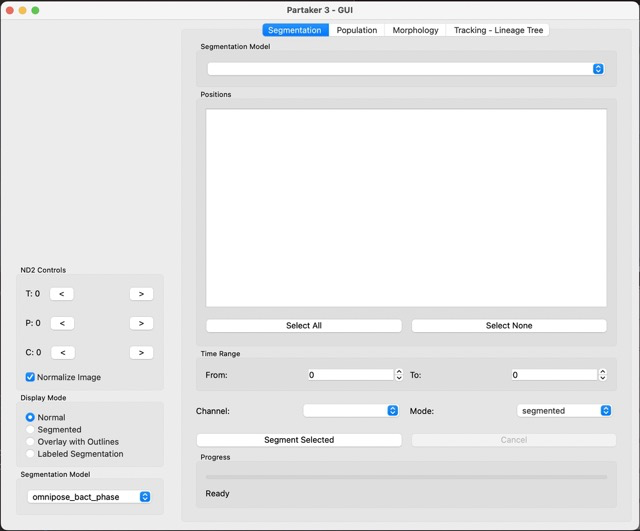
Task: Open the omnipose_bact_phase model dropdown
Action: 90,497
